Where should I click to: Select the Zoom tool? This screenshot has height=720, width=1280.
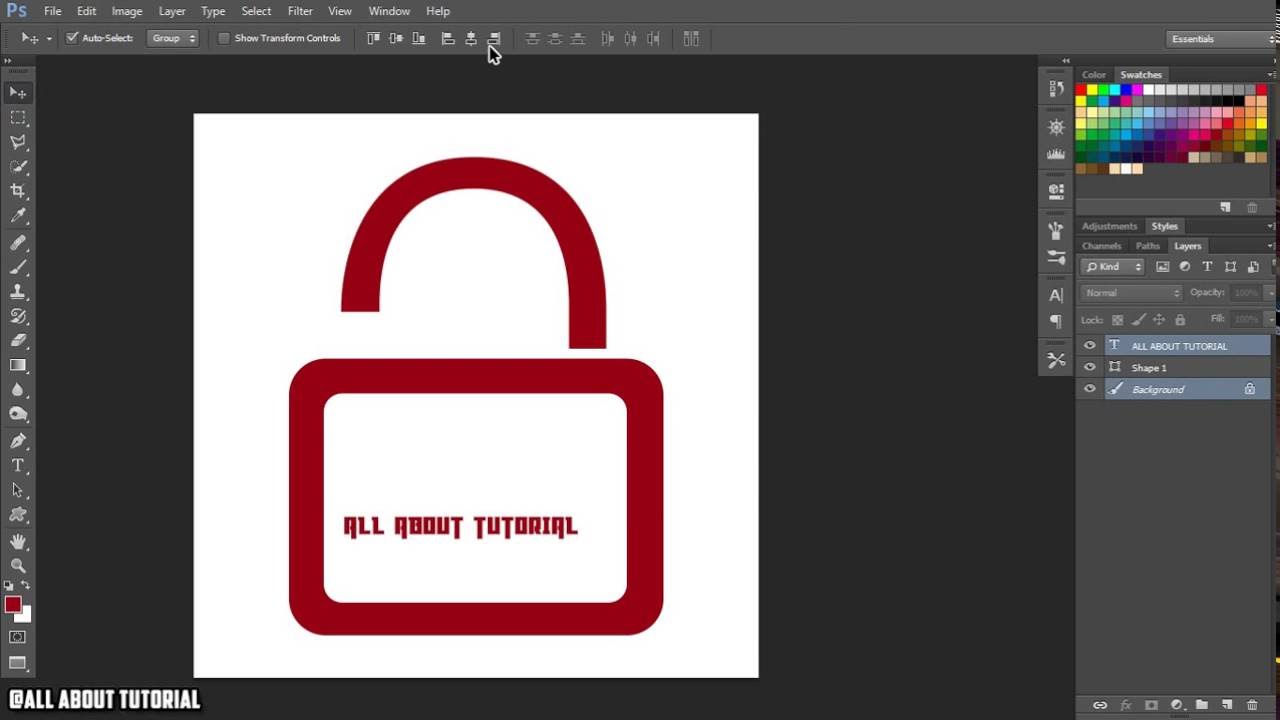[x=18, y=566]
